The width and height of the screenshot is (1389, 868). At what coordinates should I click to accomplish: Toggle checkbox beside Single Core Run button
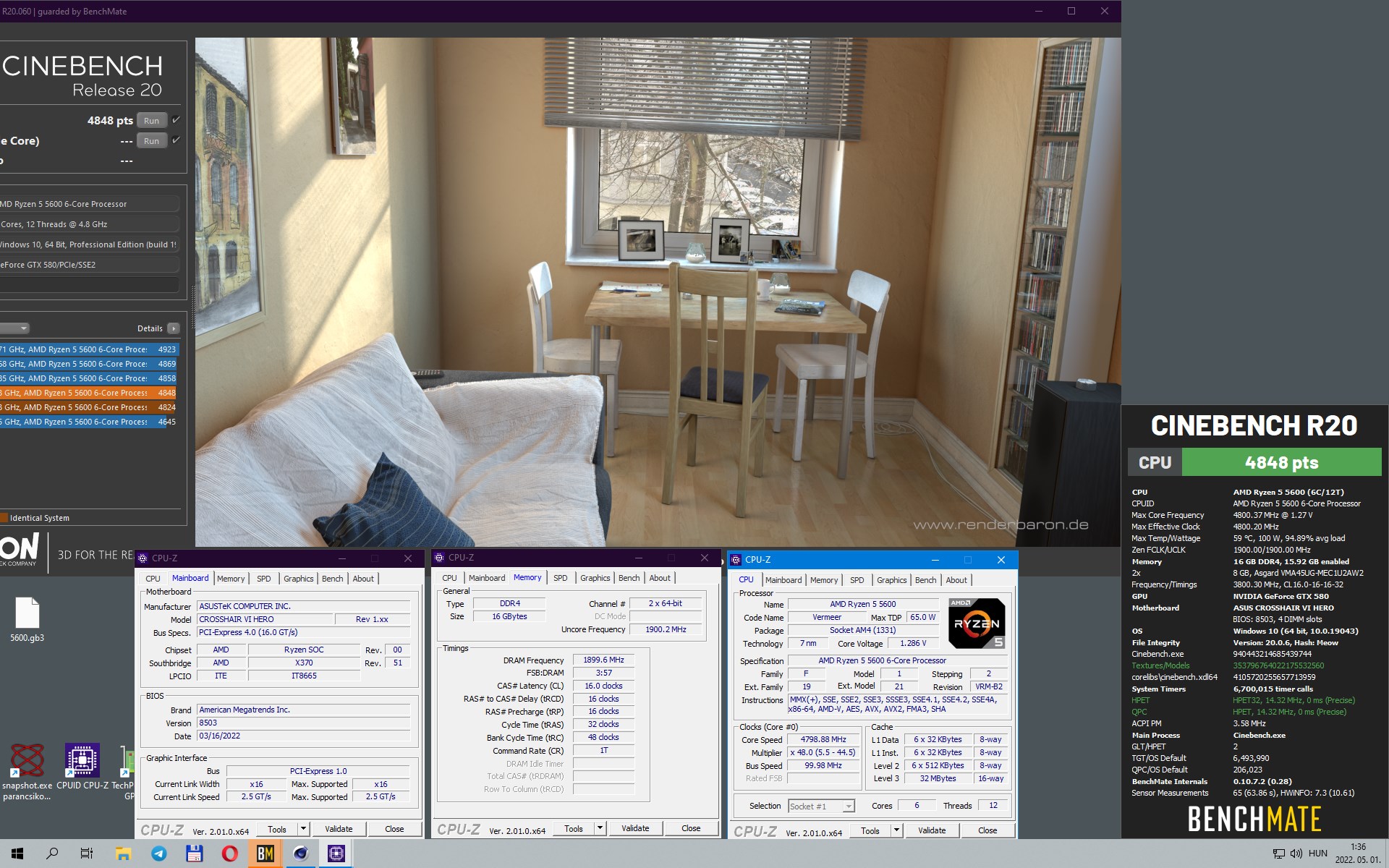pos(176,140)
